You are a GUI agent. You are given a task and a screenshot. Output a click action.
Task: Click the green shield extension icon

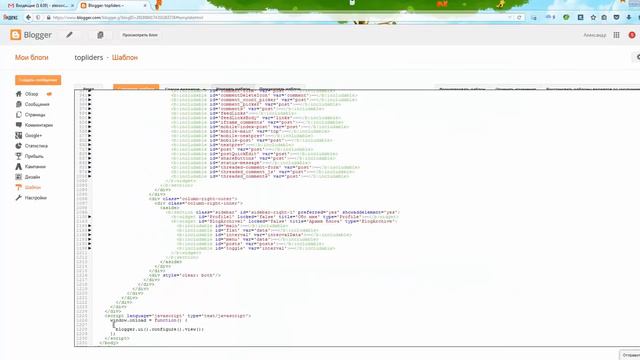pyautogui.click(x=566, y=18)
